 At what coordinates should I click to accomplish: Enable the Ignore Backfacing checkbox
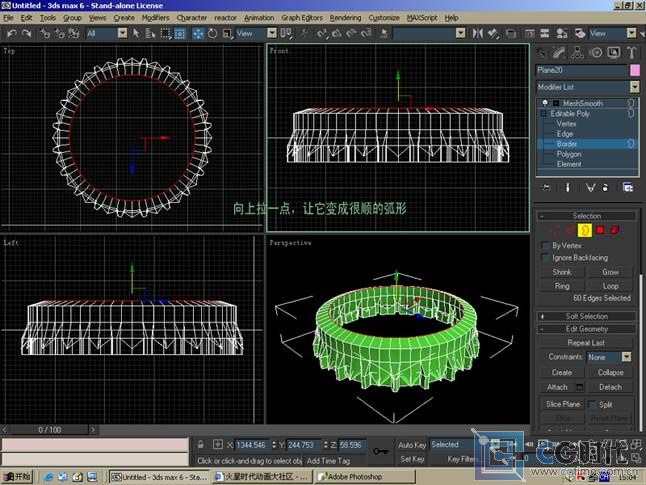(x=545, y=258)
